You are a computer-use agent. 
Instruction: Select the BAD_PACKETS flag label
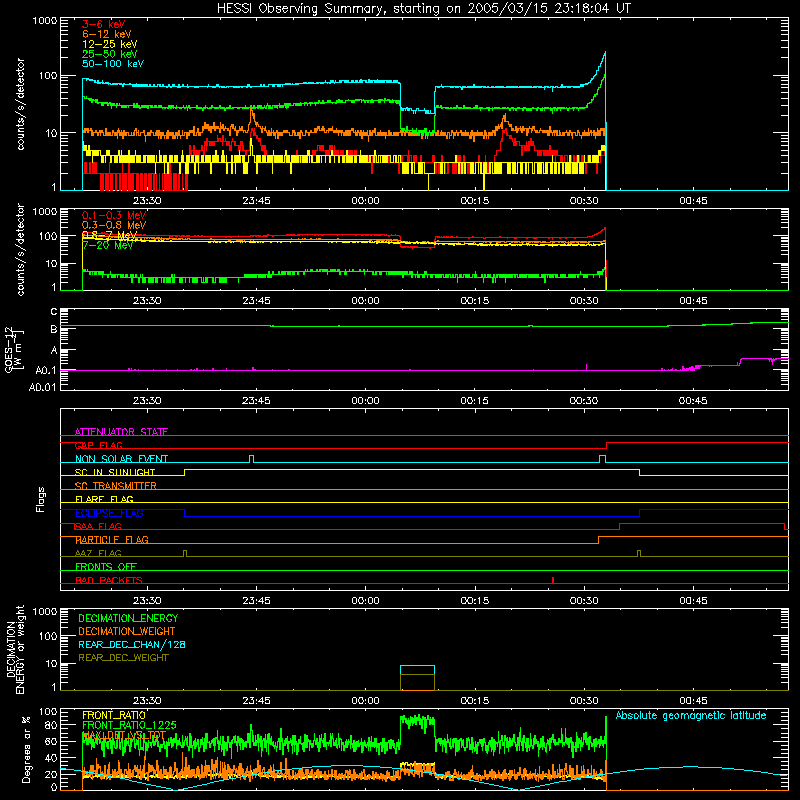point(109,580)
